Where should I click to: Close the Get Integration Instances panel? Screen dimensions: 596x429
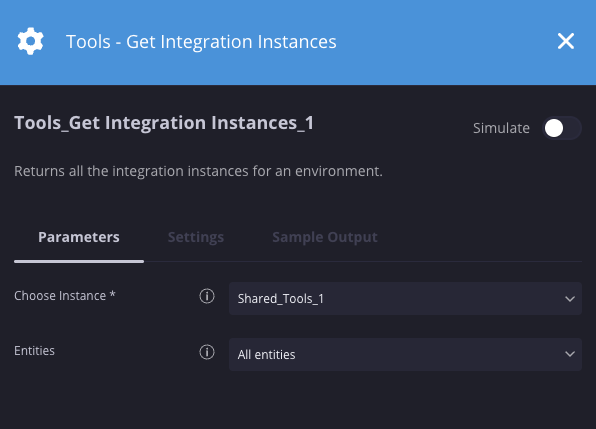pyautogui.click(x=566, y=41)
